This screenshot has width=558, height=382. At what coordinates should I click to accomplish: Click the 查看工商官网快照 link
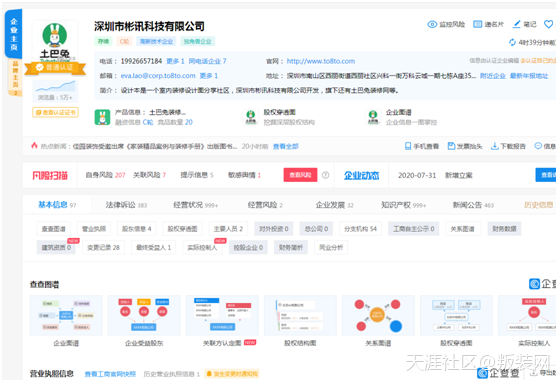click(110, 374)
